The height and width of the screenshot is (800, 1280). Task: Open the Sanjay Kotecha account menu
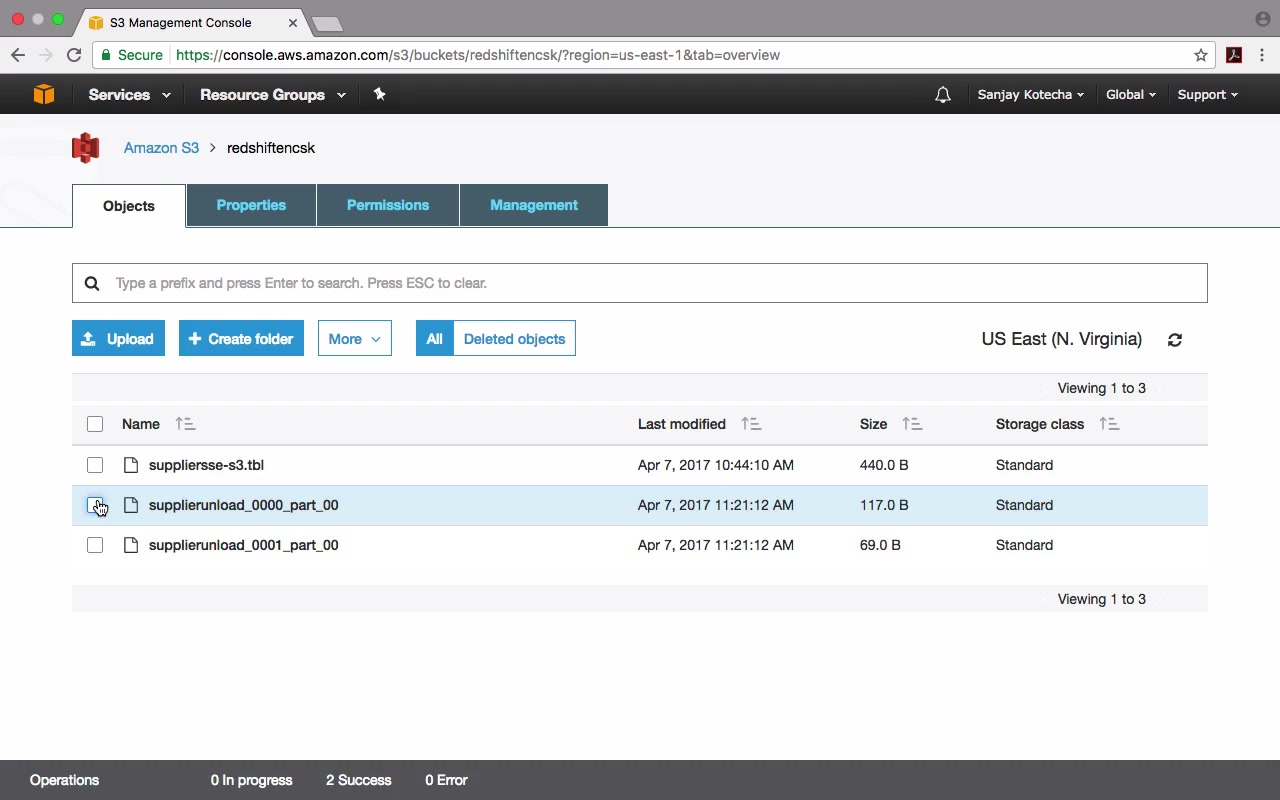pos(1031,95)
